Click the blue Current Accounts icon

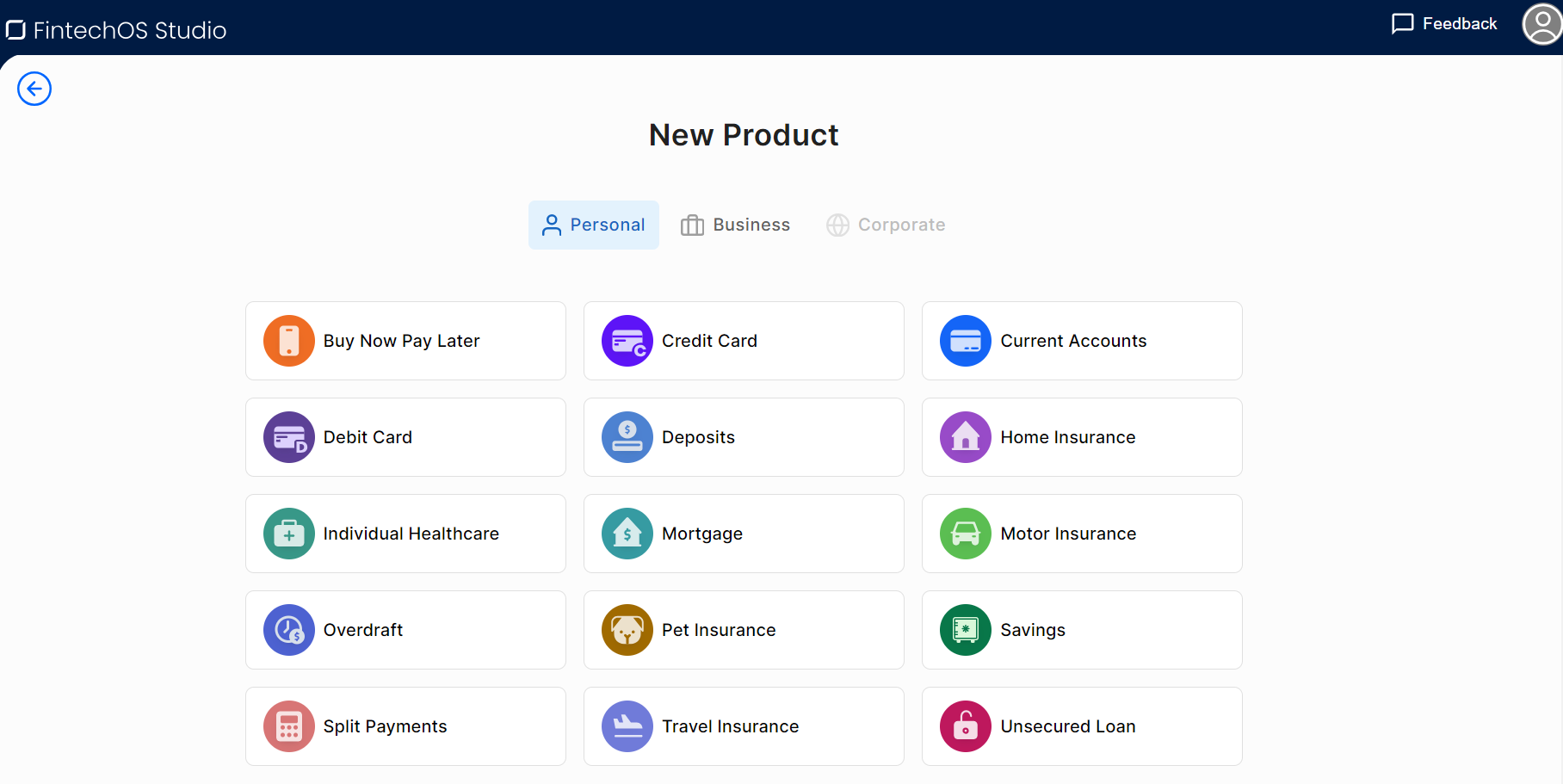tap(966, 341)
